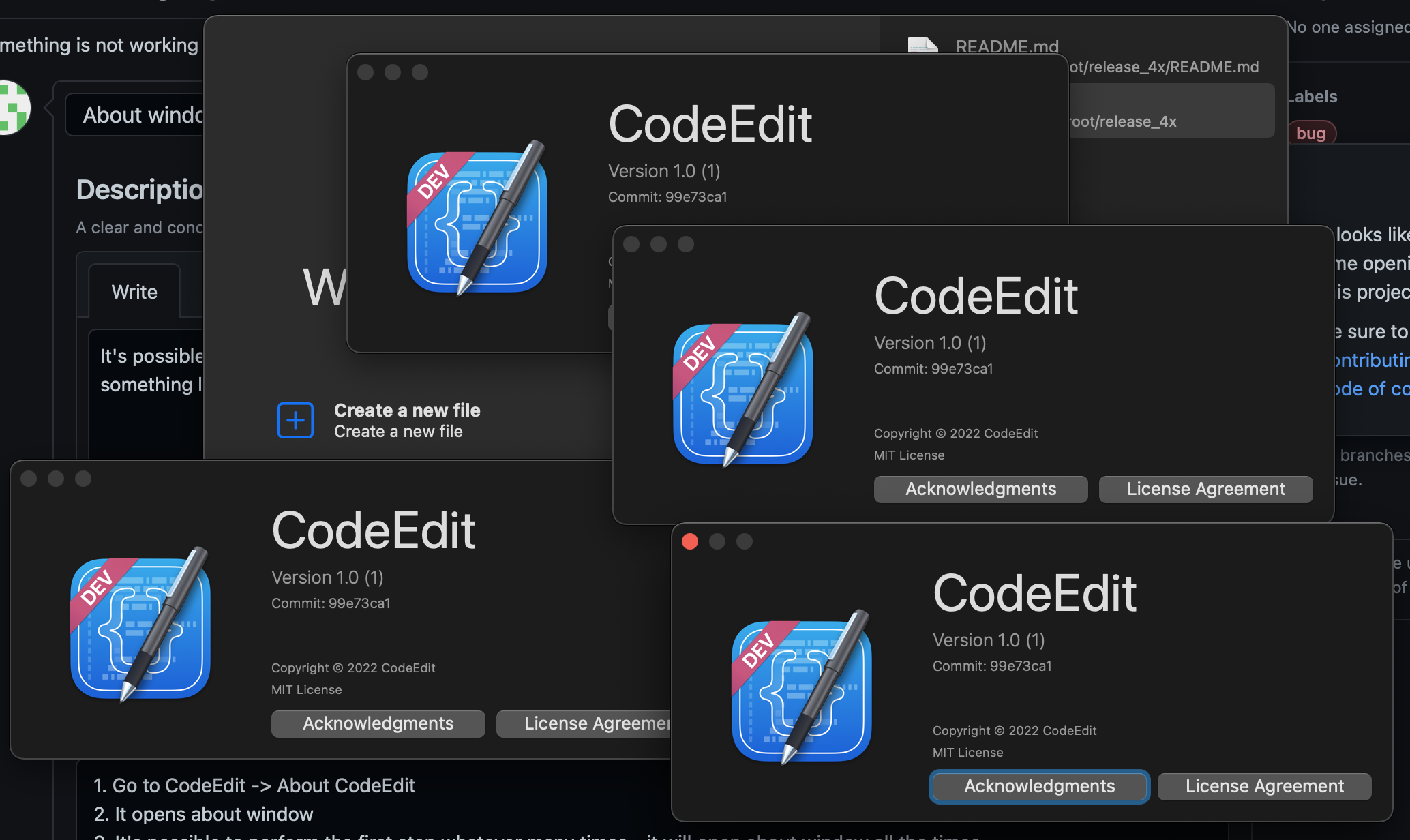Screen dimensions: 1410x840
Task: Click Acknowledgments in leftmost About window
Action: click(378, 723)
